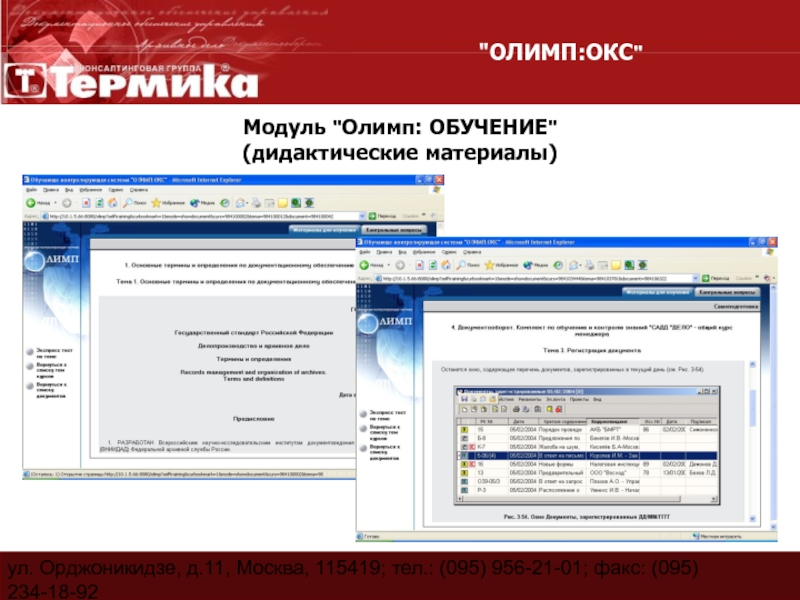The width and height of the screenshot is (800, 600).
Task: Open the Правка menu in the front browser window
Action: (384, 252)
